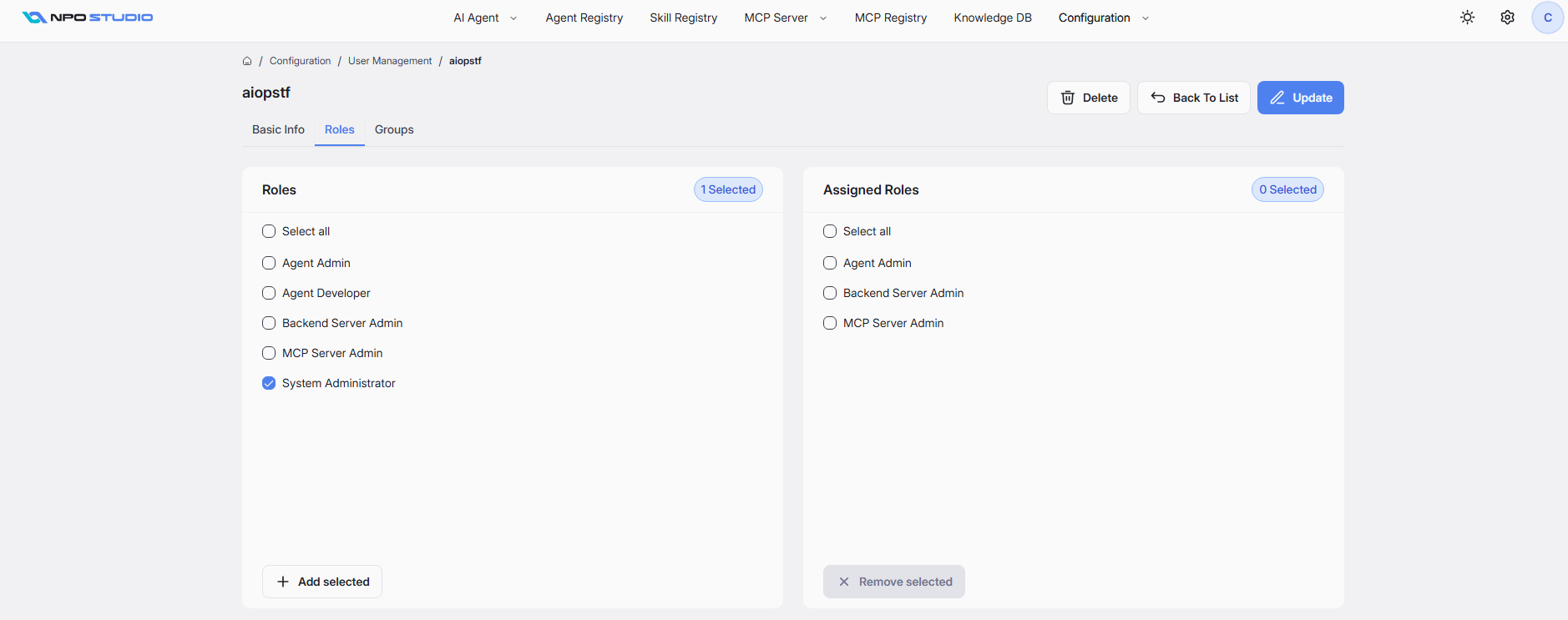Go to the home breadcrumb icon
This screenshot has width=1568, height=620.
pyautogui.click(x=247, y=61)
